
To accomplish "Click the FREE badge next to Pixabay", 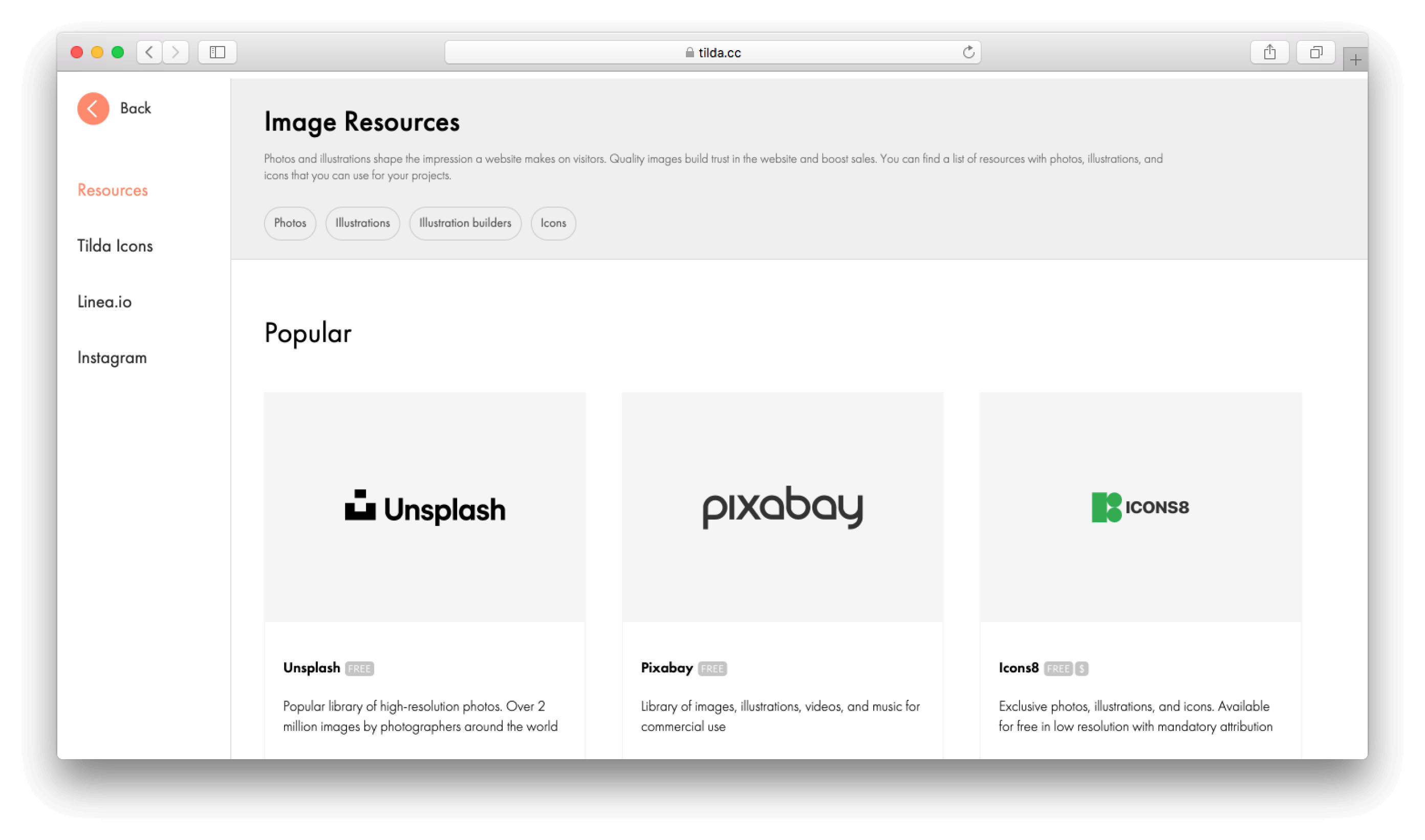I will click(712, 669).
